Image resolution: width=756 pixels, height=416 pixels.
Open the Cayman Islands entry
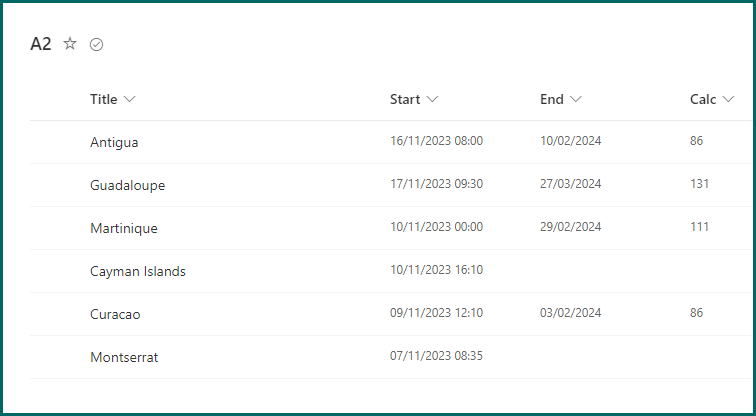tap(137, 271)
